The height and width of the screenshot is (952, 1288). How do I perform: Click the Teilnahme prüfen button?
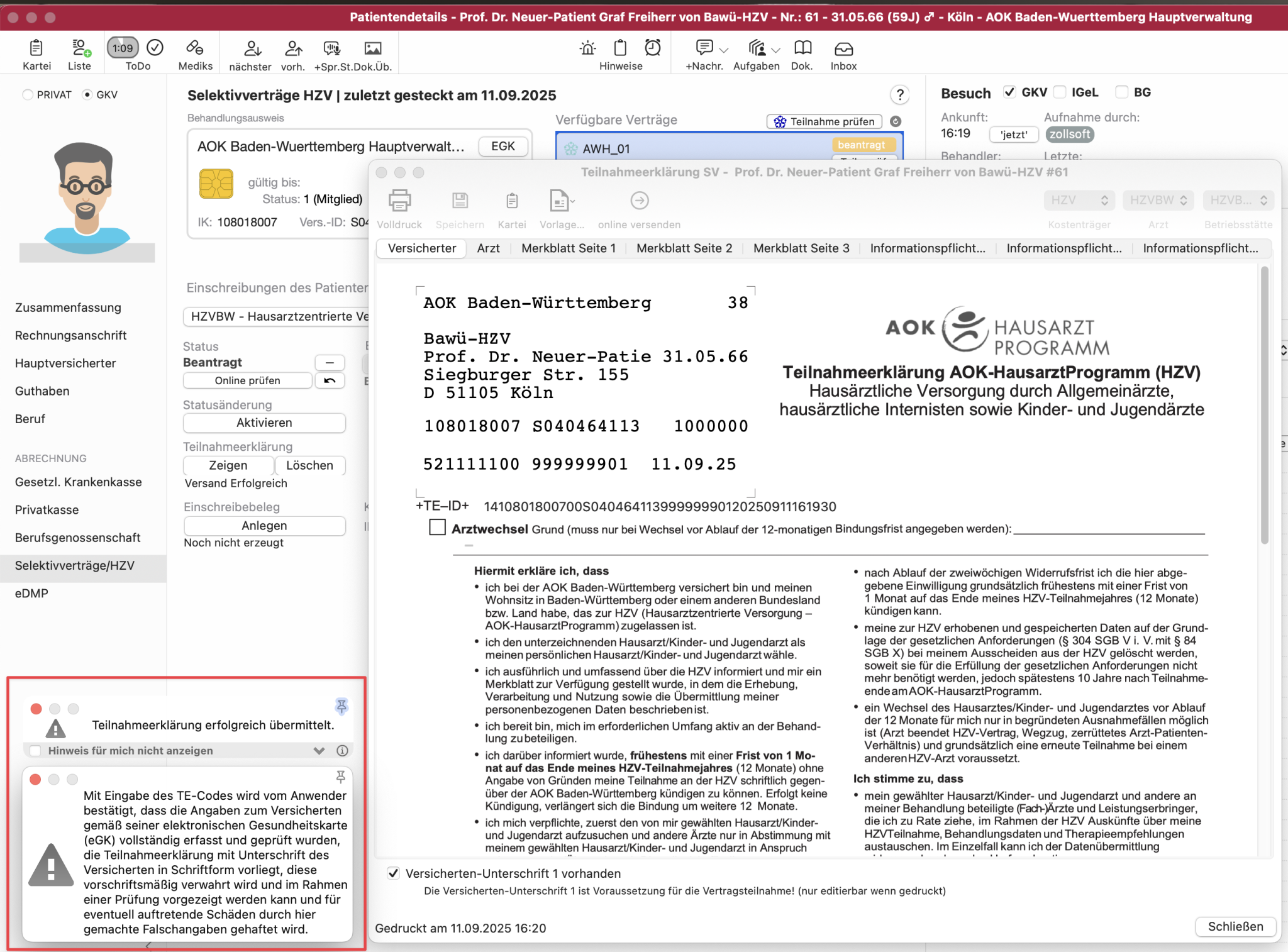point(824,121)
